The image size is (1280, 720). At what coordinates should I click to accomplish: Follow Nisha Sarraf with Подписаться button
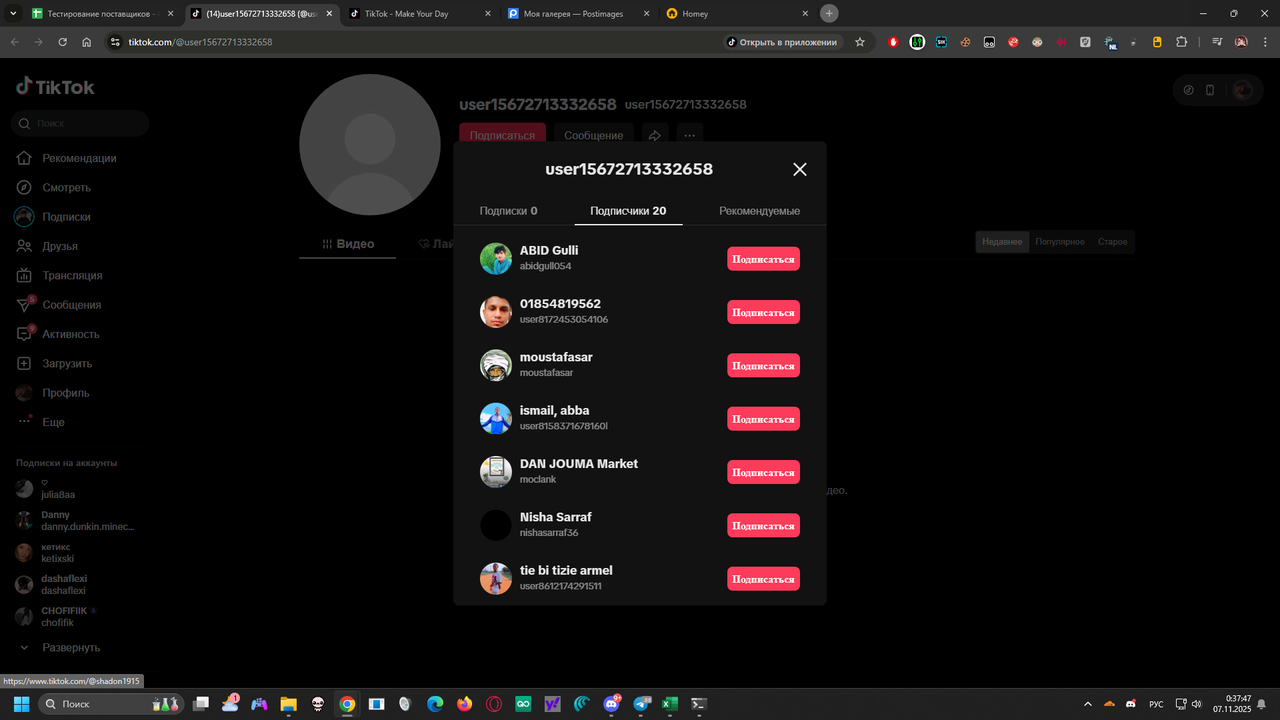(763, 526)
